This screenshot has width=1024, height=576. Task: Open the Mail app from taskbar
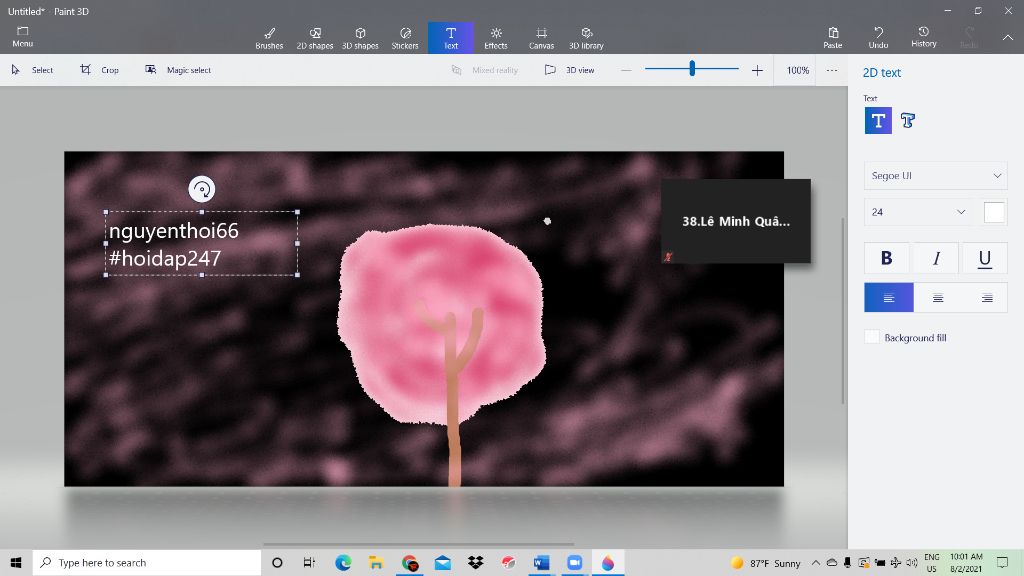443,562
